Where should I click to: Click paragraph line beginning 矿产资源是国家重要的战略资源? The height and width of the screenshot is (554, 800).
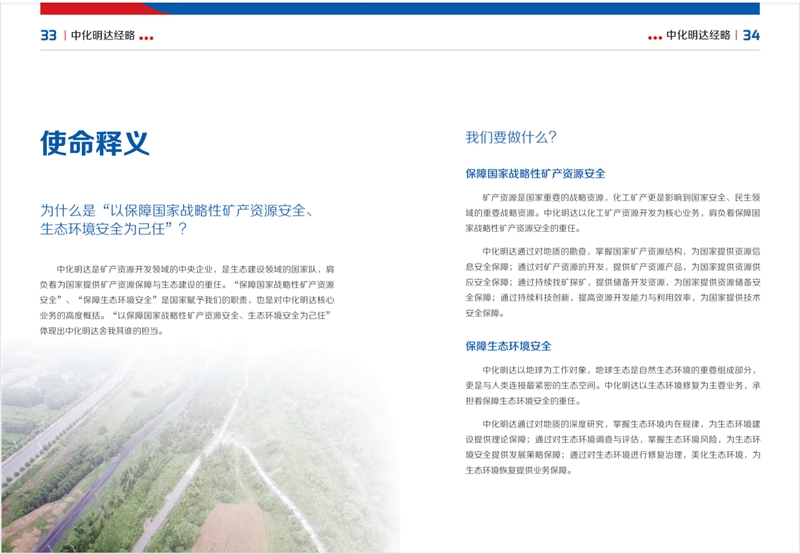click(x=621, y=197)
